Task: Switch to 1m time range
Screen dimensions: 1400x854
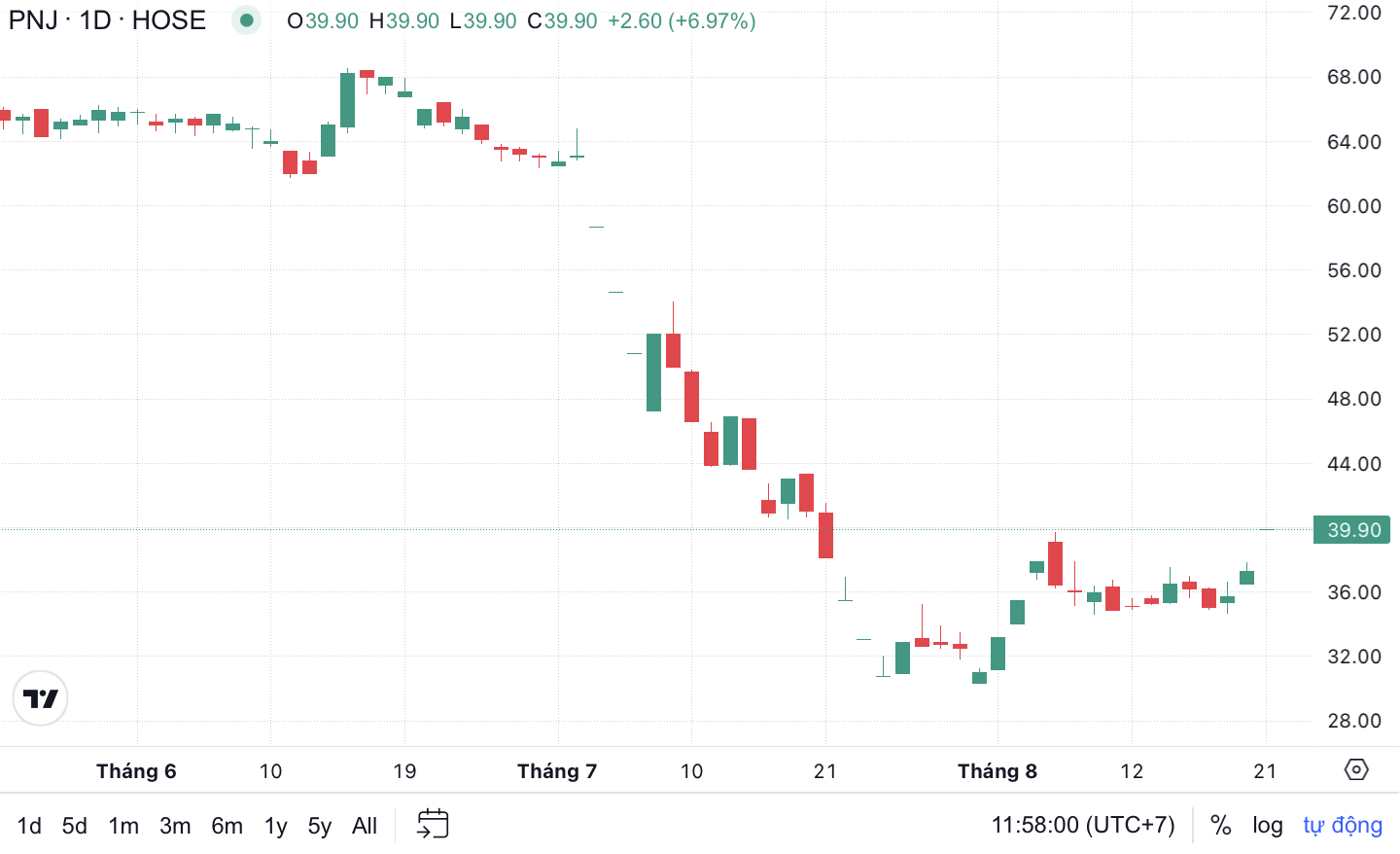Action: tap(123, 825)
